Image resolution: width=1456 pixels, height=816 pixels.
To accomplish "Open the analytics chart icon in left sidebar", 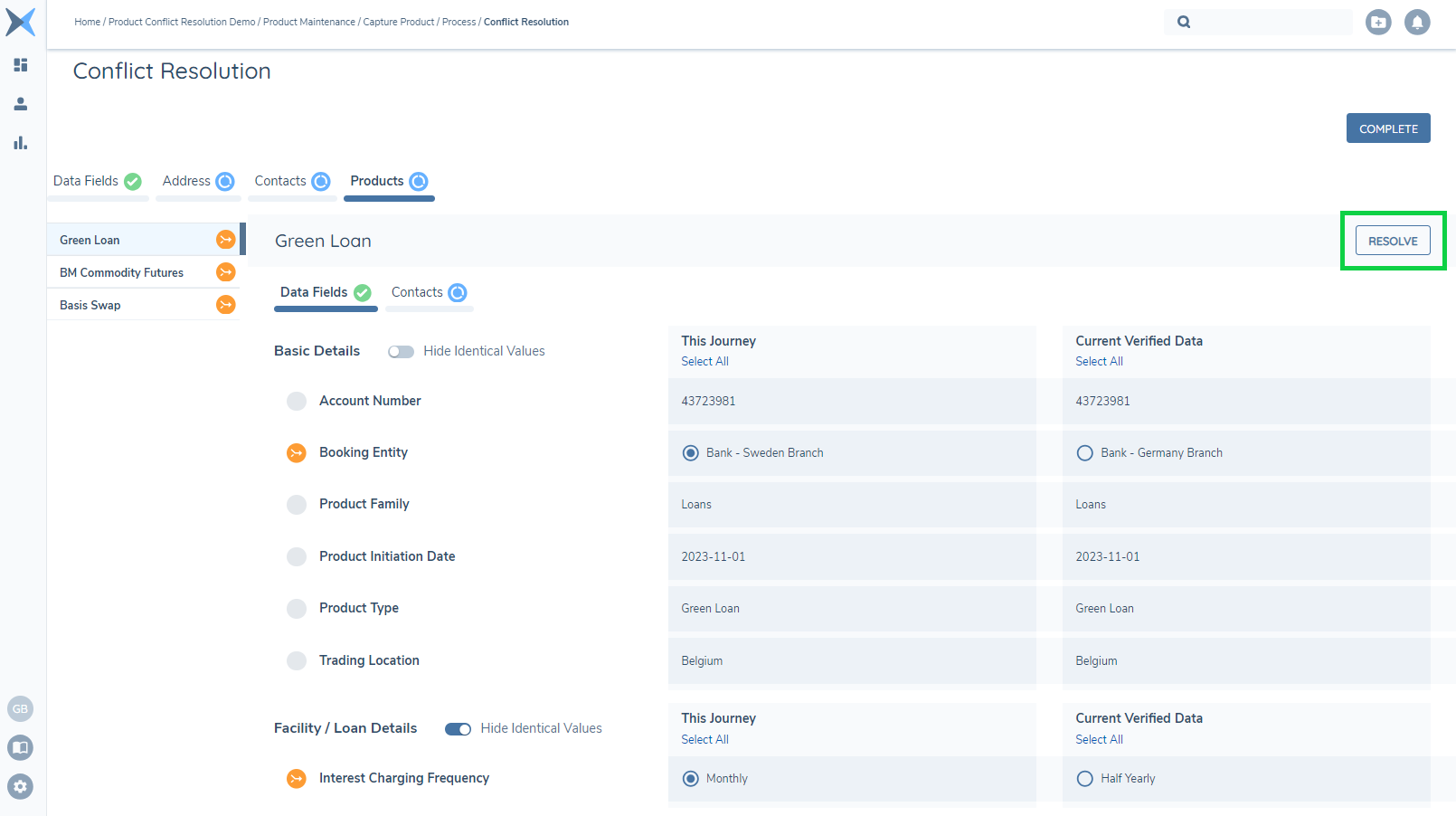I will point(20,142).
